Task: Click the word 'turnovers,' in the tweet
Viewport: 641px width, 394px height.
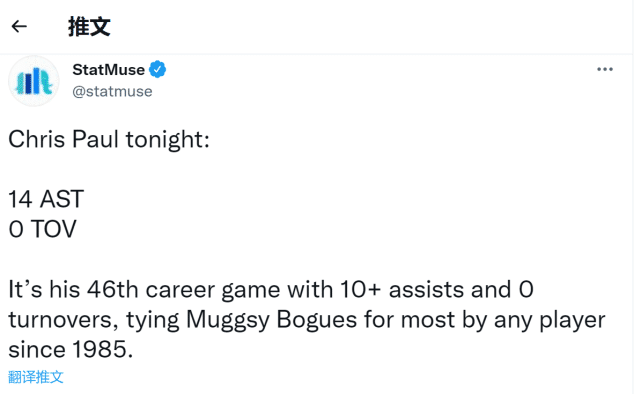Action: [x=63, y=320]
